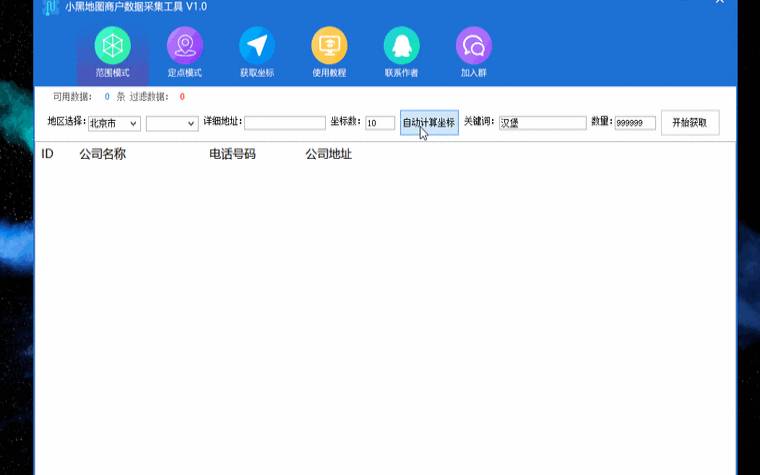Click the 关键词 field containing 汉堡
This screenshot has width=760, height=475.
tap(542, 123)
